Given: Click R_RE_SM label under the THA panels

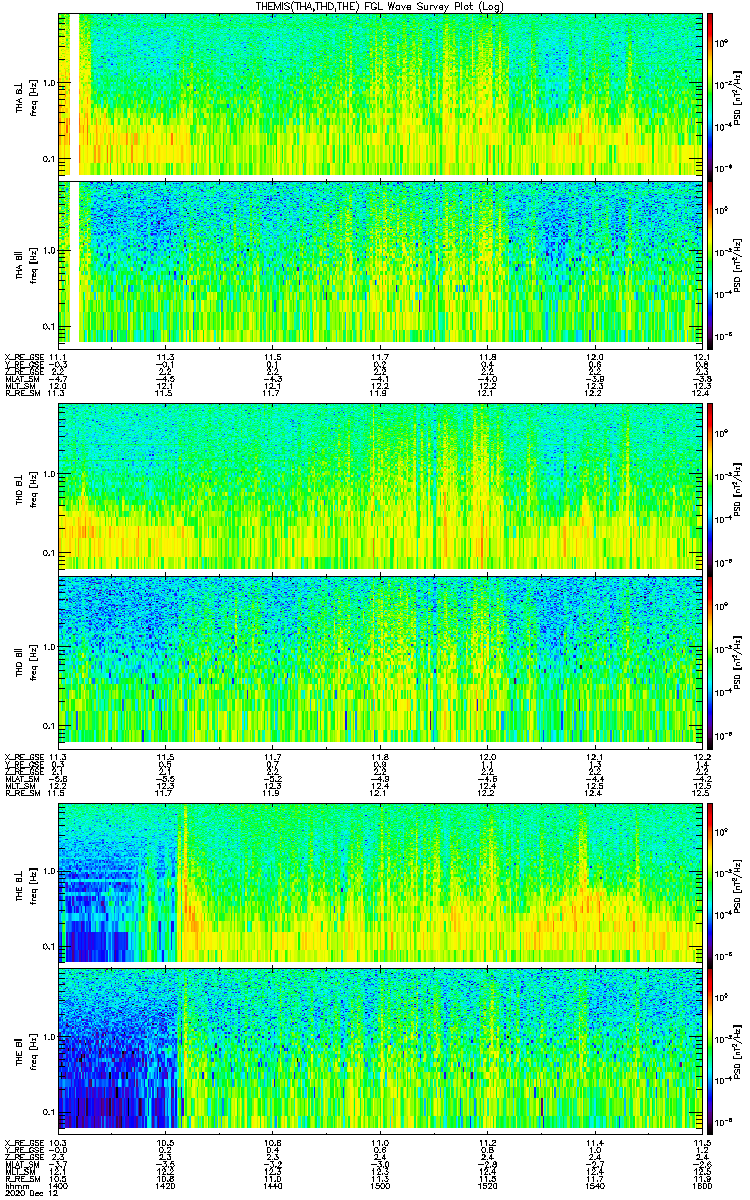Looking at the screenshot, I should coord(21,394).
